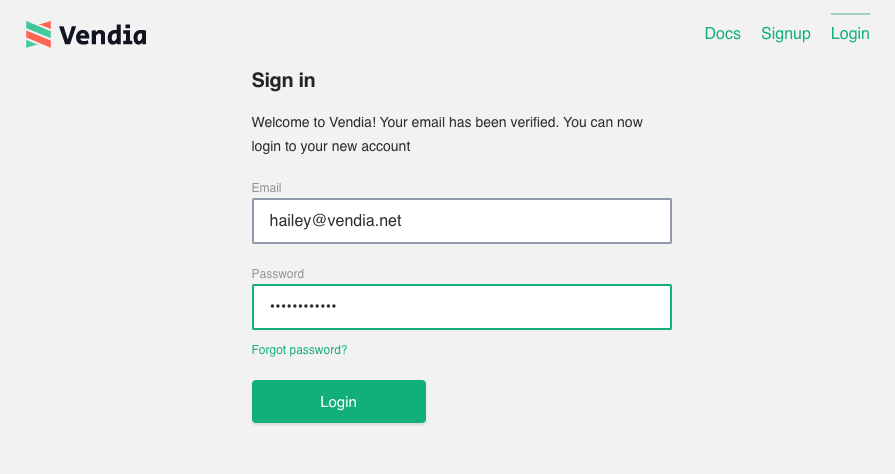Place cursor in hailey@vendia.net text
895x474 pixels.
(335, 220)
